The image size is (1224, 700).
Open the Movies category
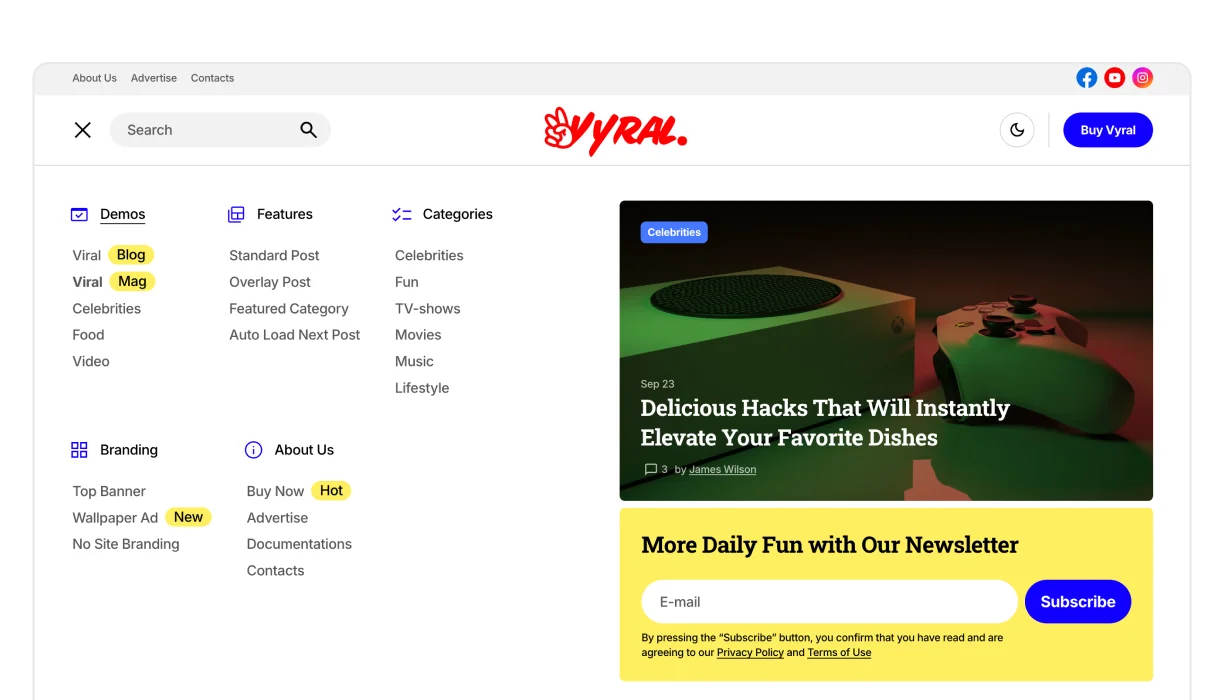click(x=418, y=335)
